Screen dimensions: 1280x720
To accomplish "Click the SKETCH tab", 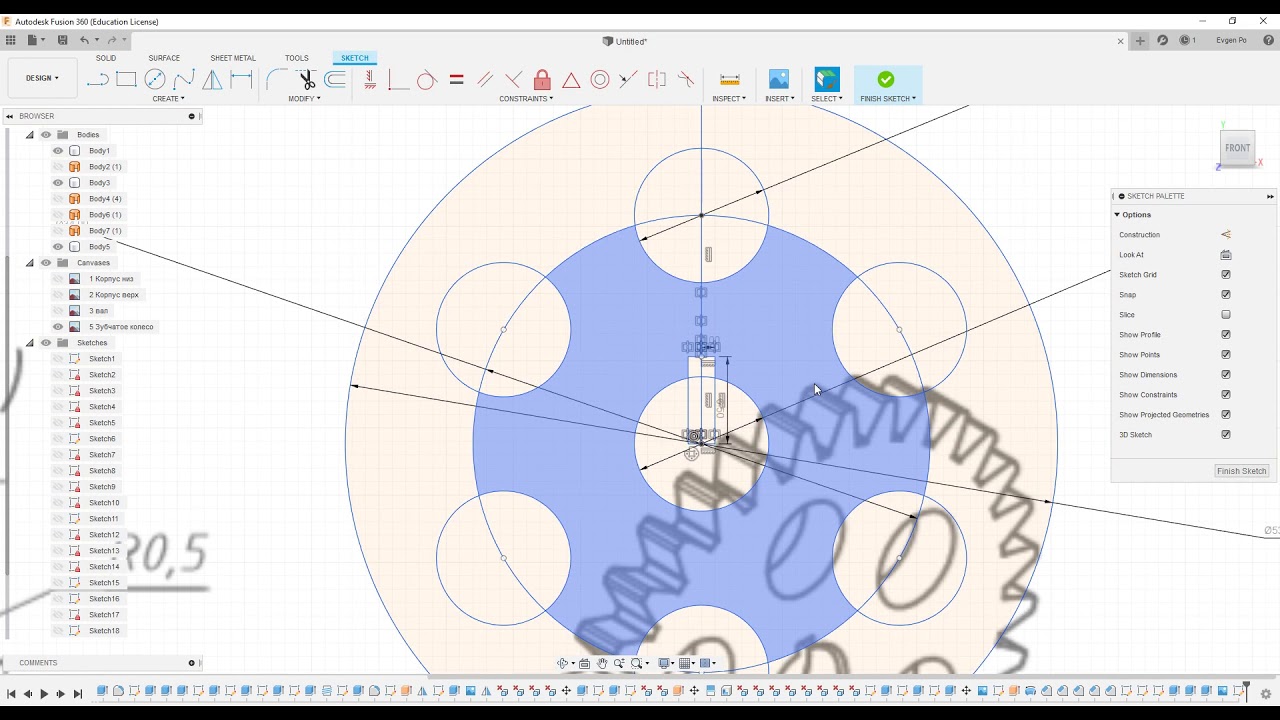I will (x=355, y=58).
